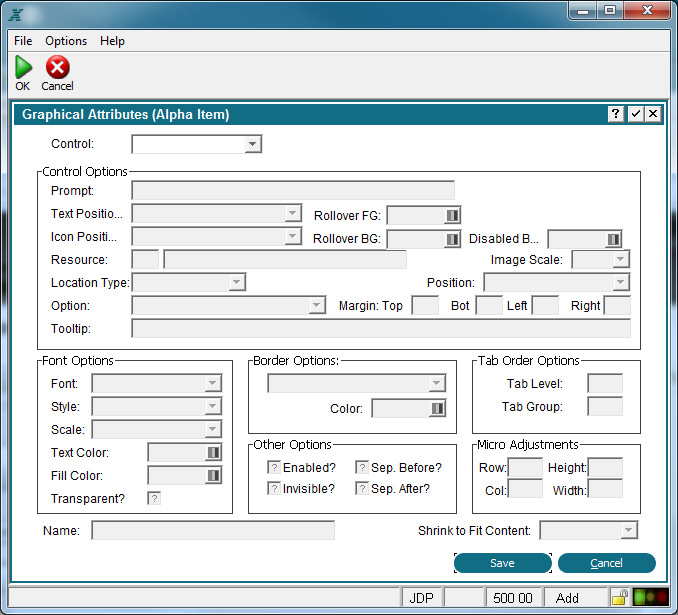Open the Fill Color picker button
Image resolution: width=678 pixels, height=615 pixels.
point(213,475)
